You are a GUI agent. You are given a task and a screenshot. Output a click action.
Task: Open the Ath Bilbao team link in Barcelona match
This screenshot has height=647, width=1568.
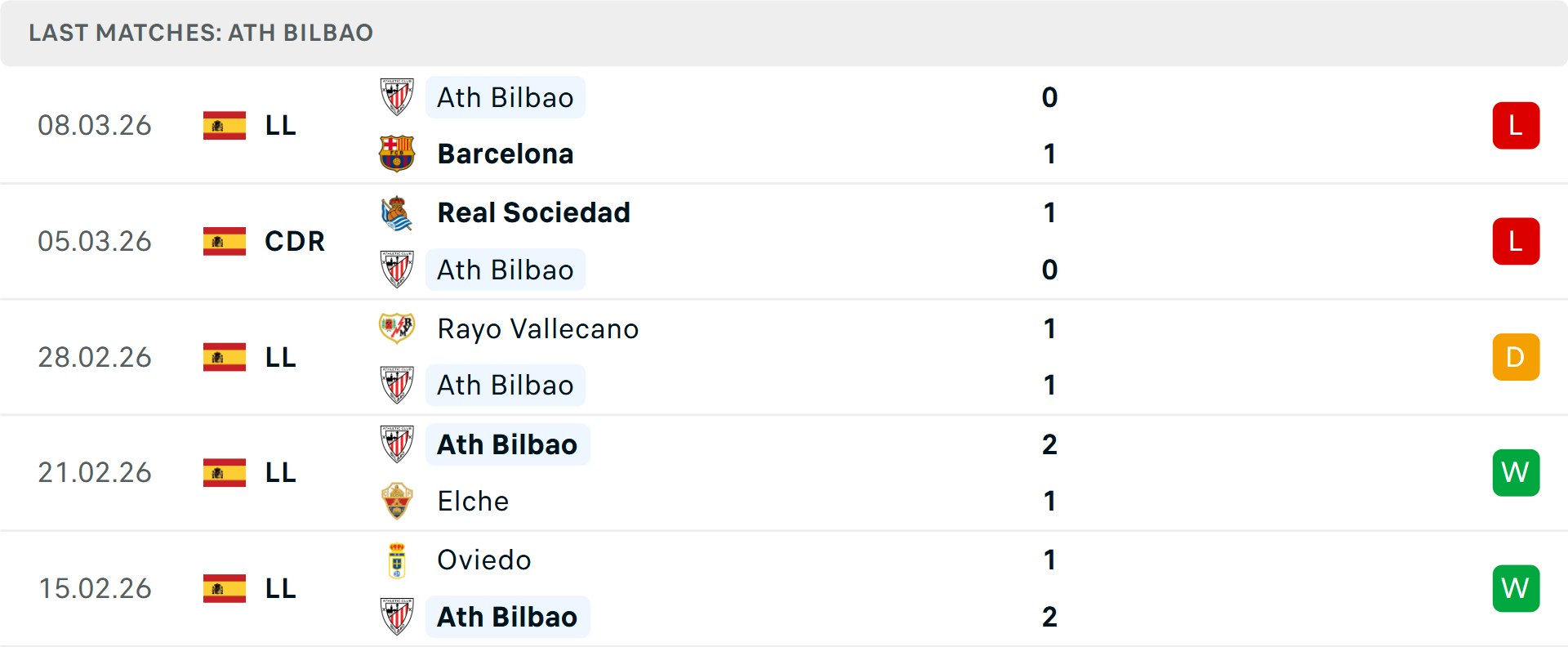[x=505, y=97]
